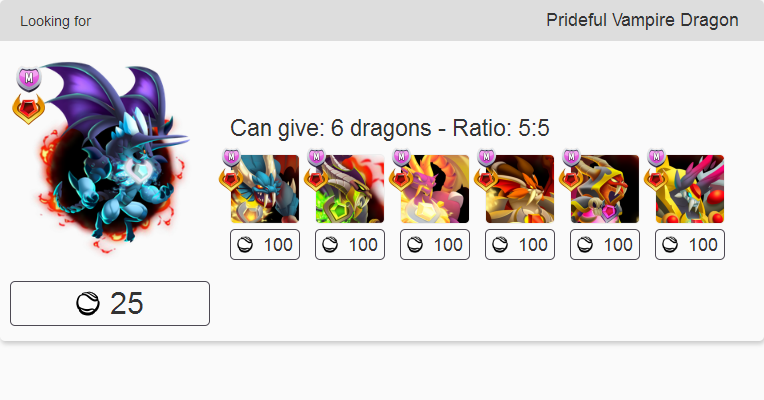This screenshot has width=764, height=400.
Task: Choose the third offered dragon, pink and yellow
Action: [x=435, y=189]
